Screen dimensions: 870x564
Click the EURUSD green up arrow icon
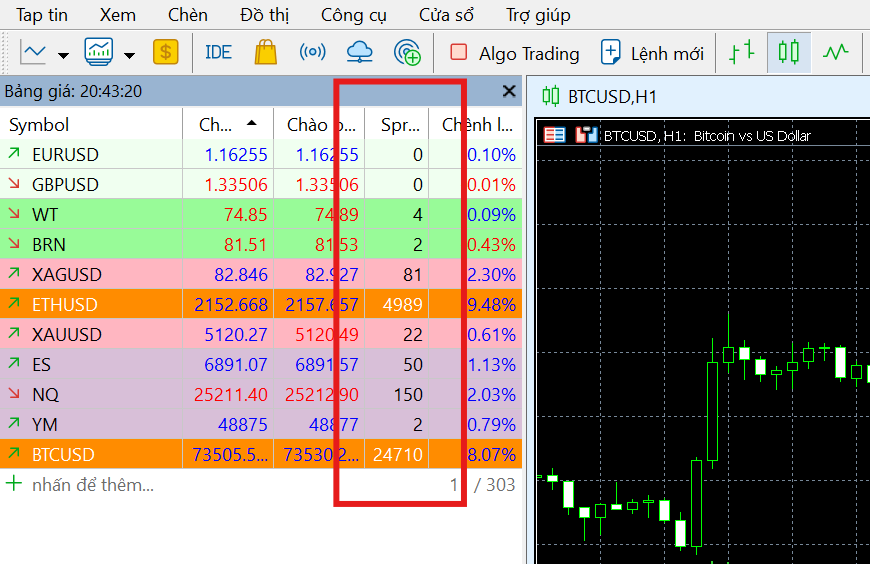(14, 153)
